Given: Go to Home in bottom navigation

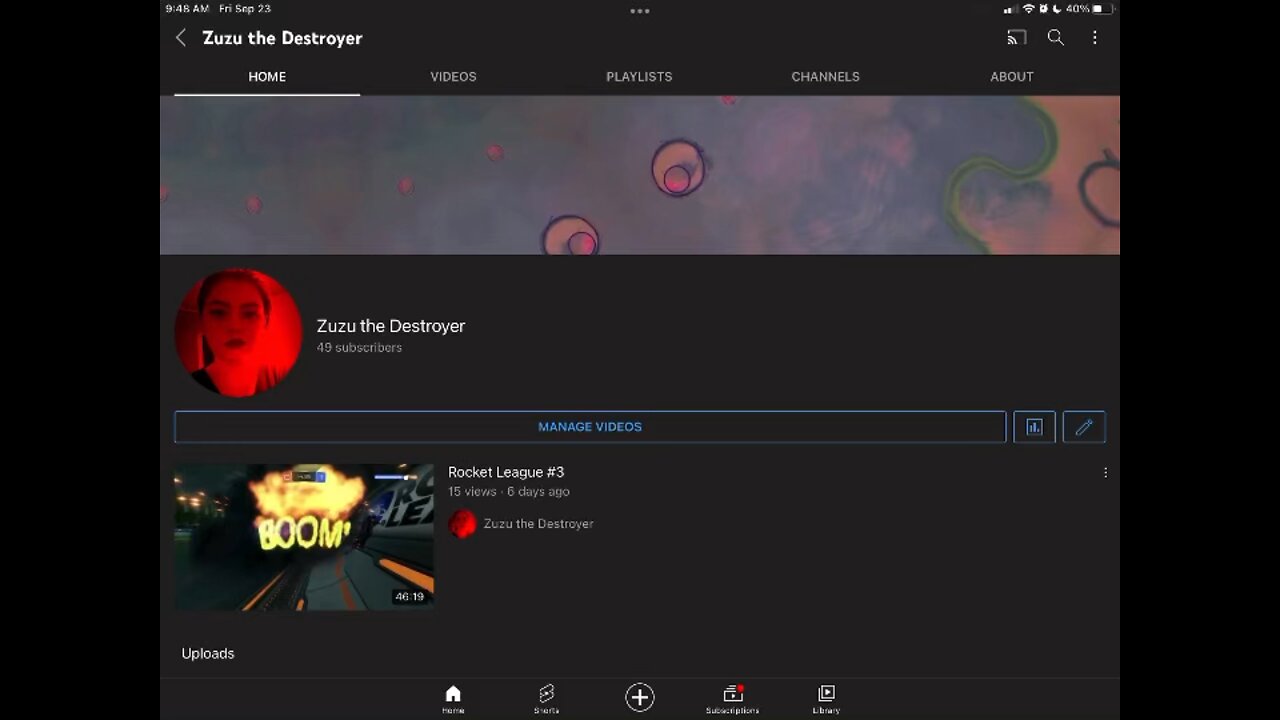Looking at the screenshot, I should click(x=453, y=699).
